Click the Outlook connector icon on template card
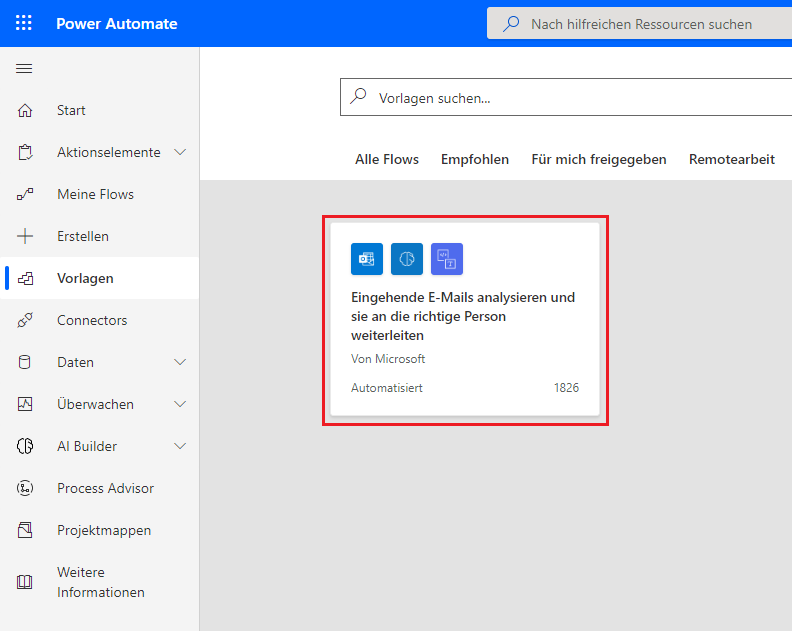Image resolution: width=792 pixels, height=631 pixels. [x=367, y=259]
